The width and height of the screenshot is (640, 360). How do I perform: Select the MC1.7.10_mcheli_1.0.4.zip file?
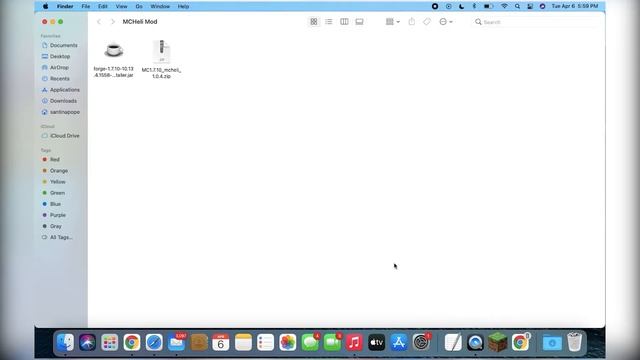(161, 59)
